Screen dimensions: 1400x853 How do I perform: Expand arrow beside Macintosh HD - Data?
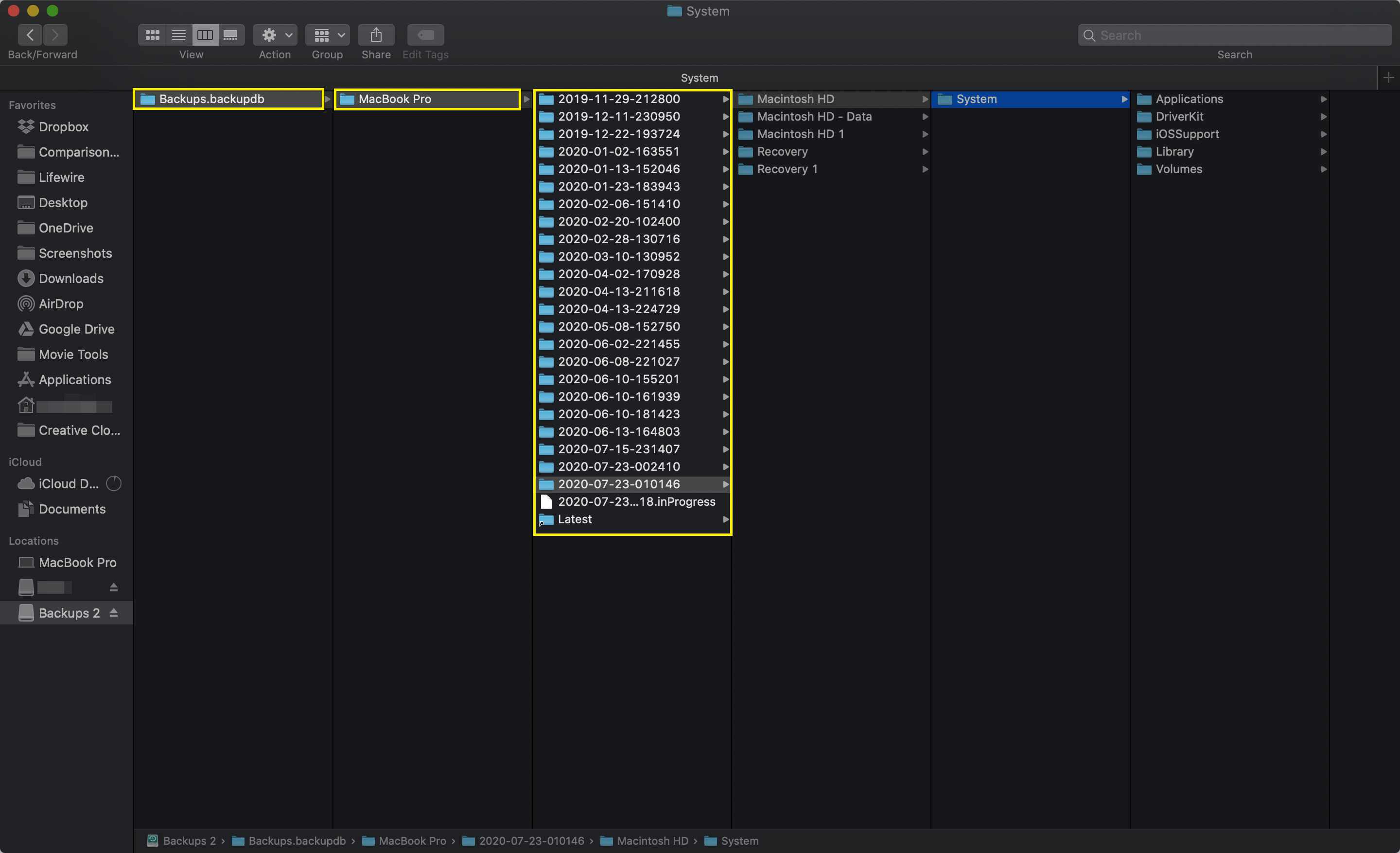(925, 117)
